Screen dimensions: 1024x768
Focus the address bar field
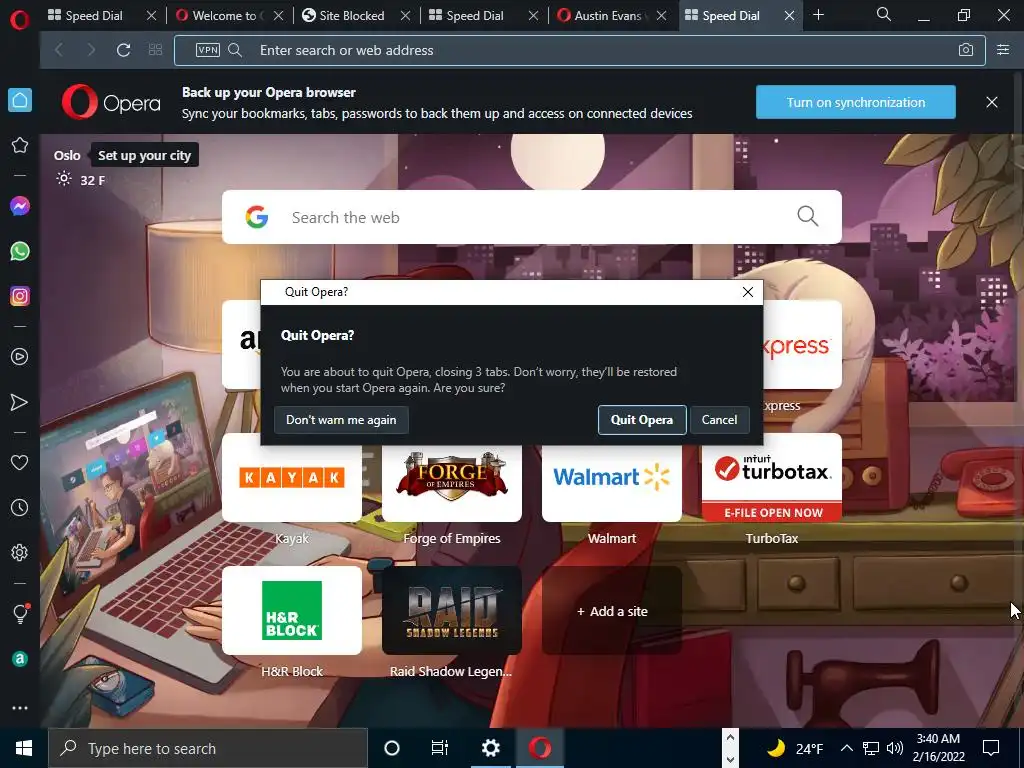[579, 50]
